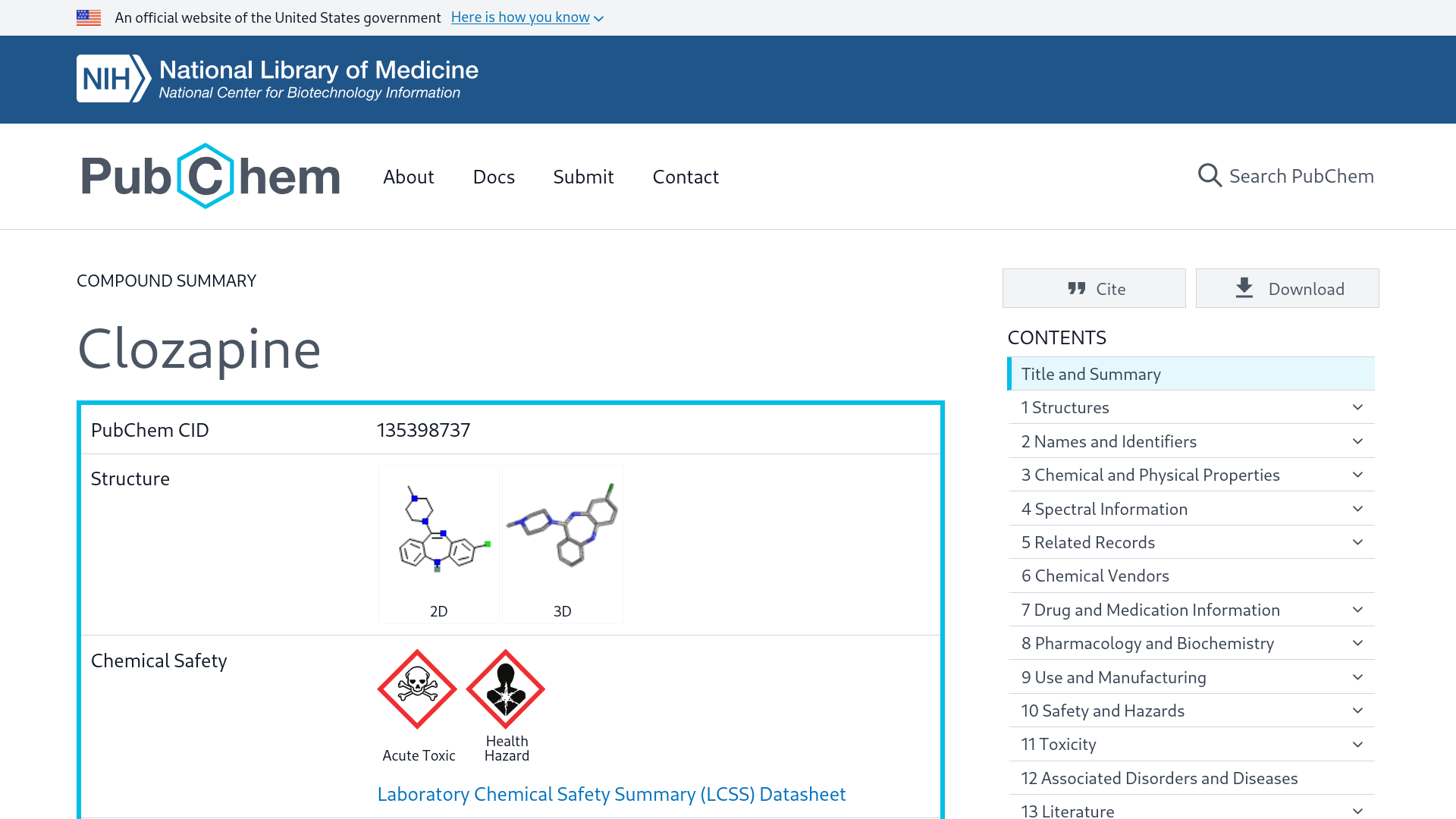Expand Names and Identifiers chevron
1456x819 pixels.
coord(1357,441)
